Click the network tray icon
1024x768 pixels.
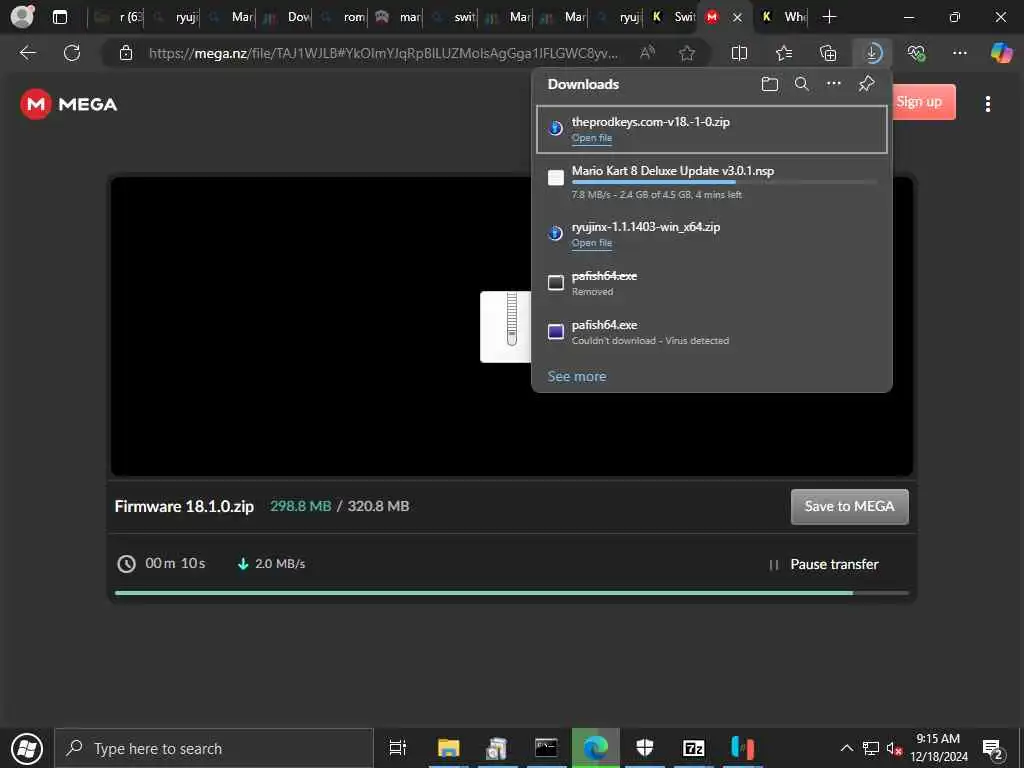871,748
